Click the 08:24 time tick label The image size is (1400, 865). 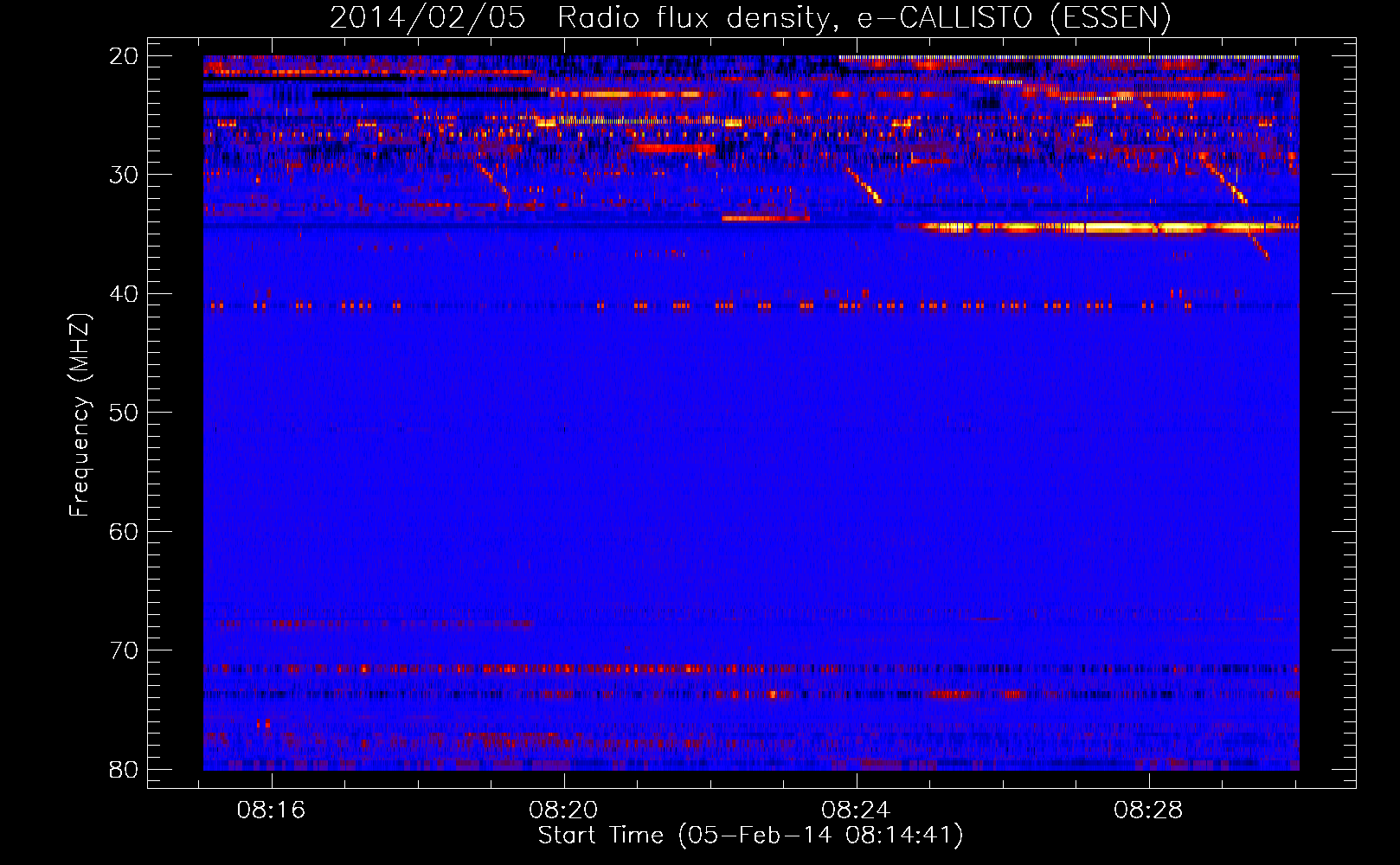click(856, 811)
